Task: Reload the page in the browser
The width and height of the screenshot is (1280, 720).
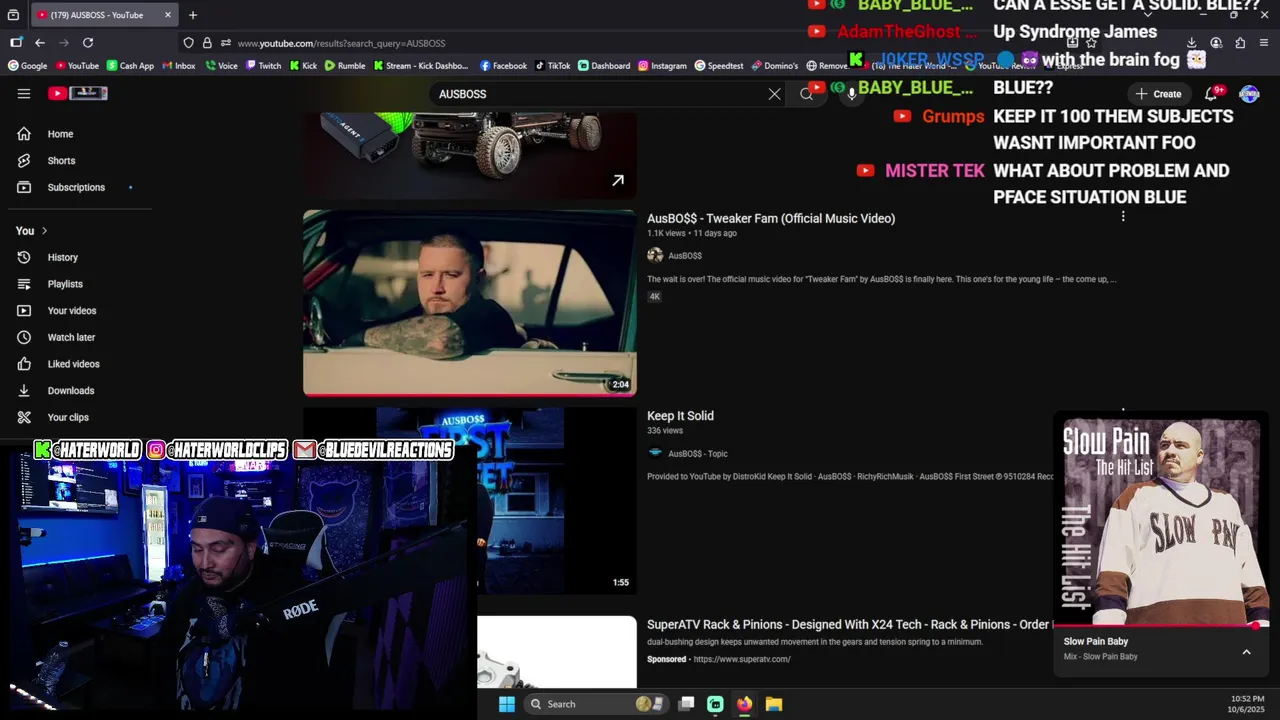Action: (x=88, y=43)
